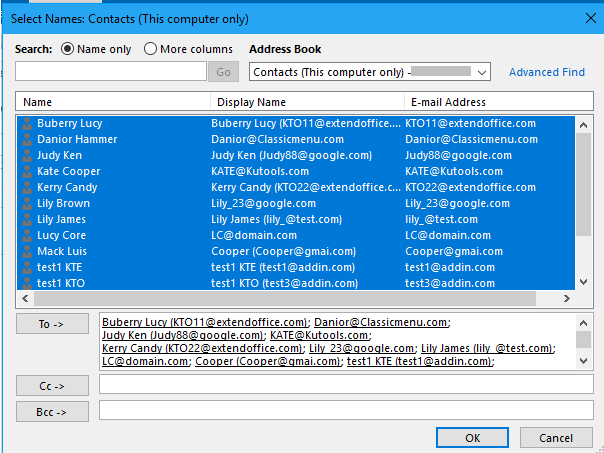
Task: Click contact icon beside Kerry Candy
Action: pyautogui.click(x=27, y=187)
